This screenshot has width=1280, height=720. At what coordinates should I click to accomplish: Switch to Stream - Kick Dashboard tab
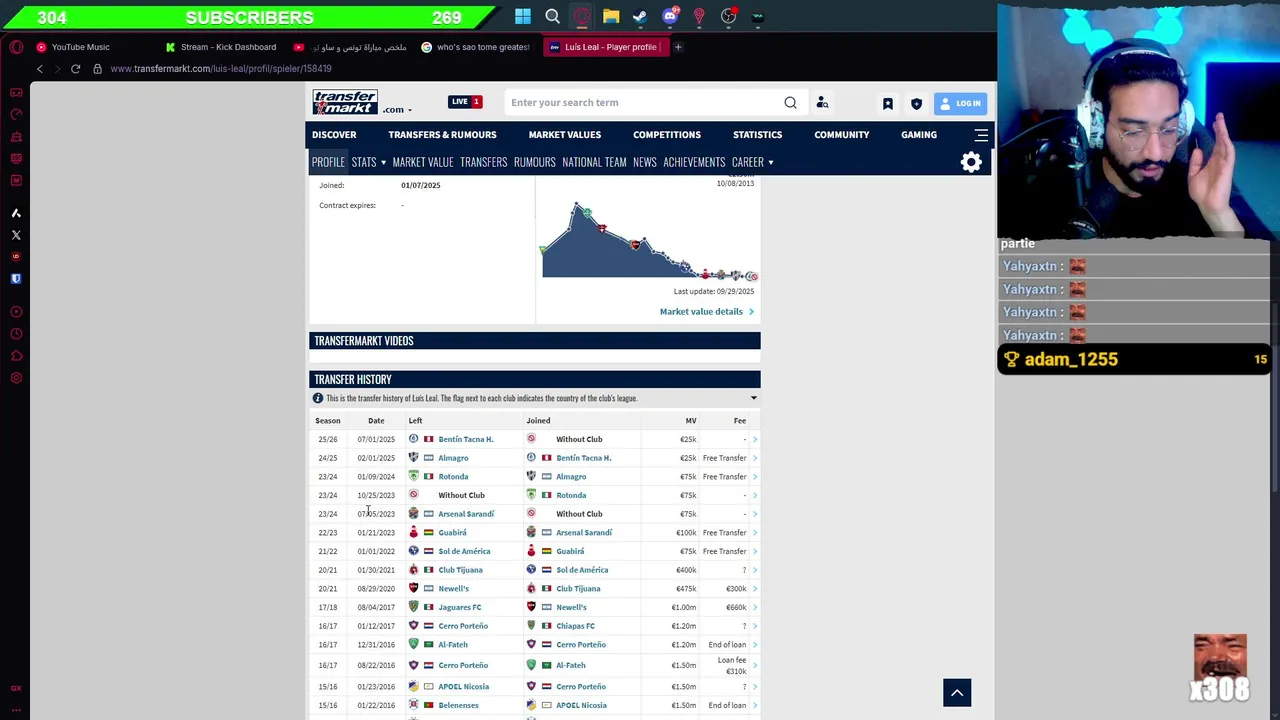(x=222, y=47)
